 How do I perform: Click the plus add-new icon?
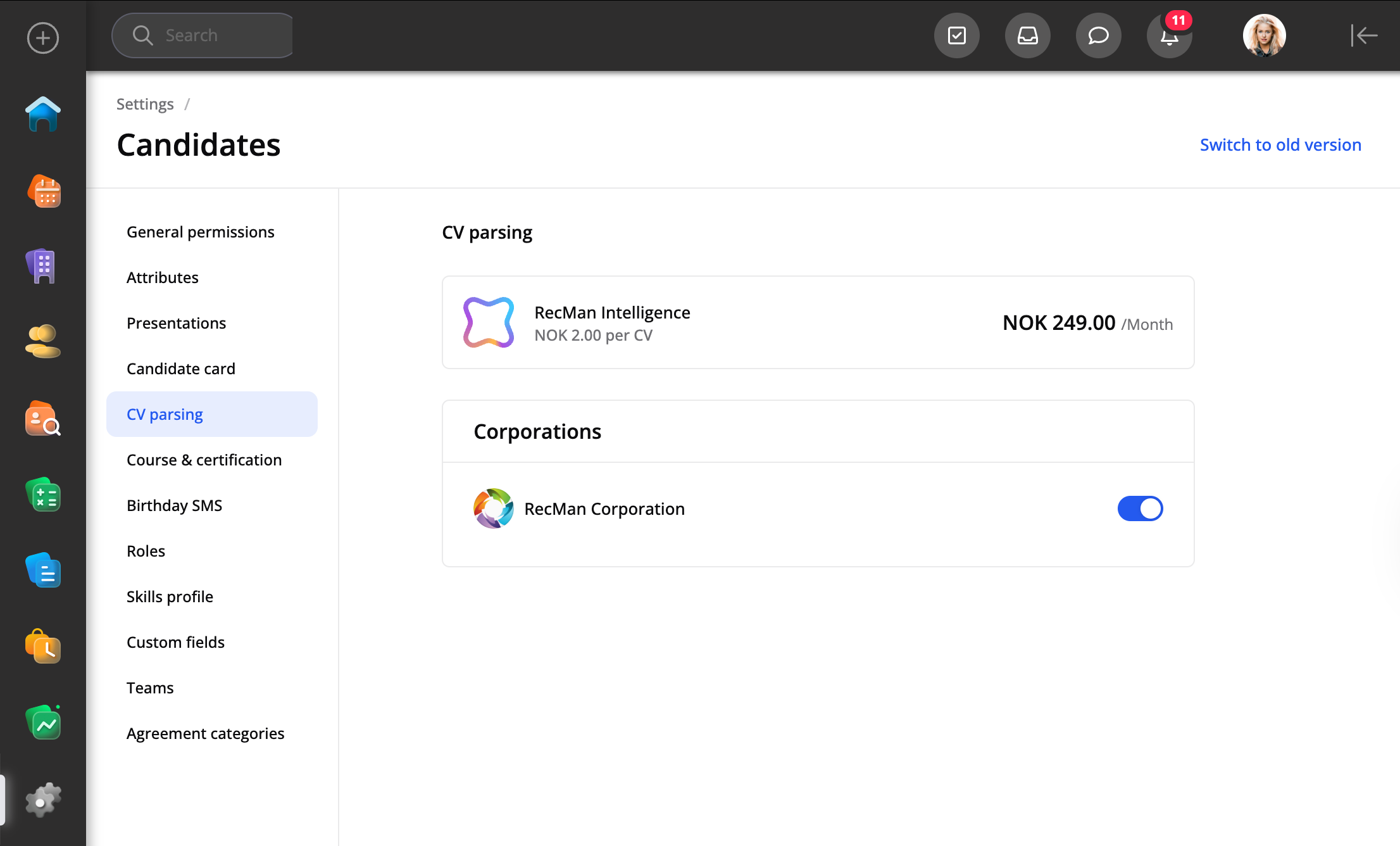tap(43, 38)
